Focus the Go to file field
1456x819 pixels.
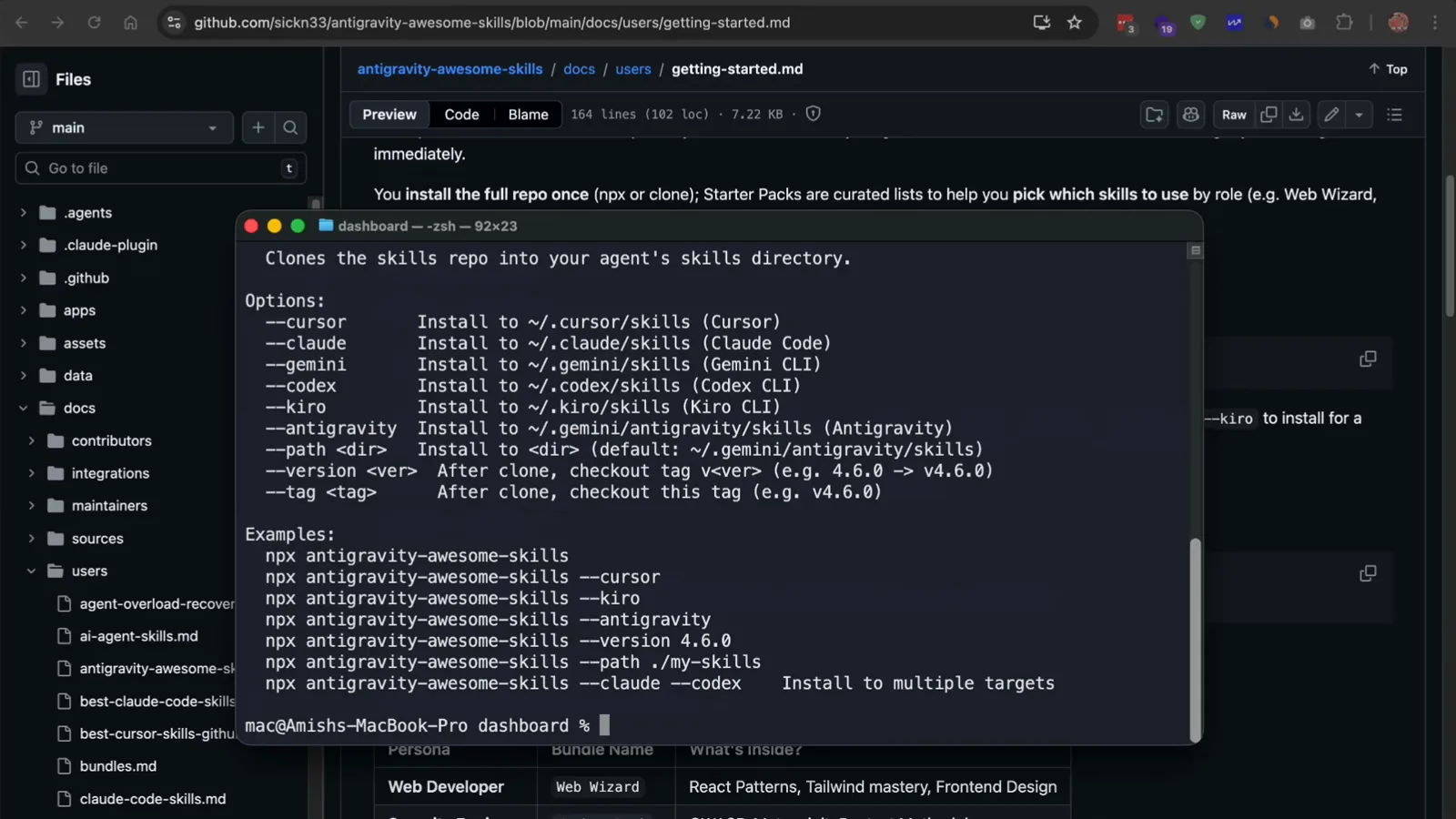pos(160,168)
